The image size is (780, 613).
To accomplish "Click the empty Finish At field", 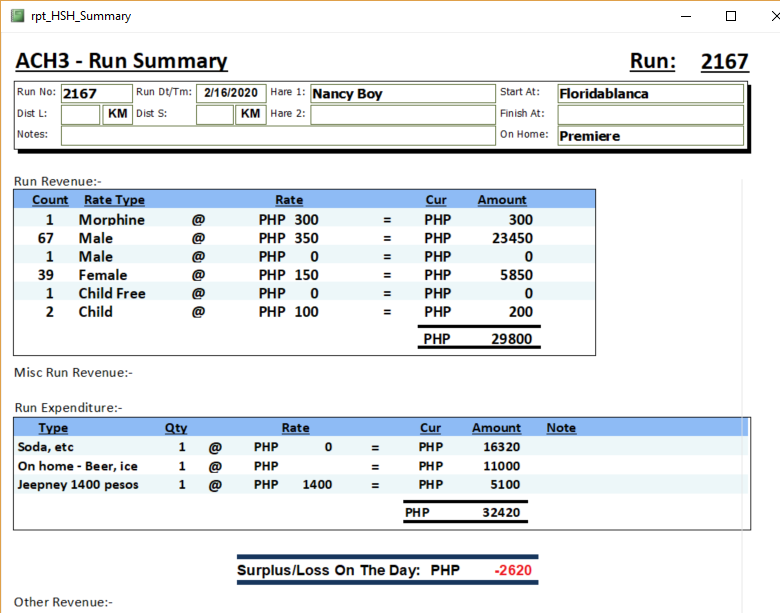I will (650, 115).
